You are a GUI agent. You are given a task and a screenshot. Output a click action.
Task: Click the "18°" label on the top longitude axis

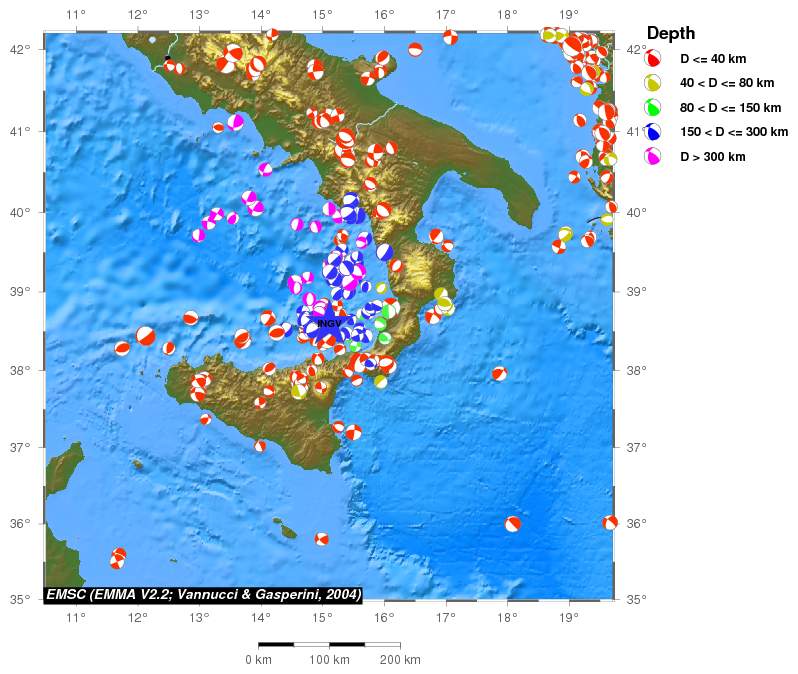507,14
